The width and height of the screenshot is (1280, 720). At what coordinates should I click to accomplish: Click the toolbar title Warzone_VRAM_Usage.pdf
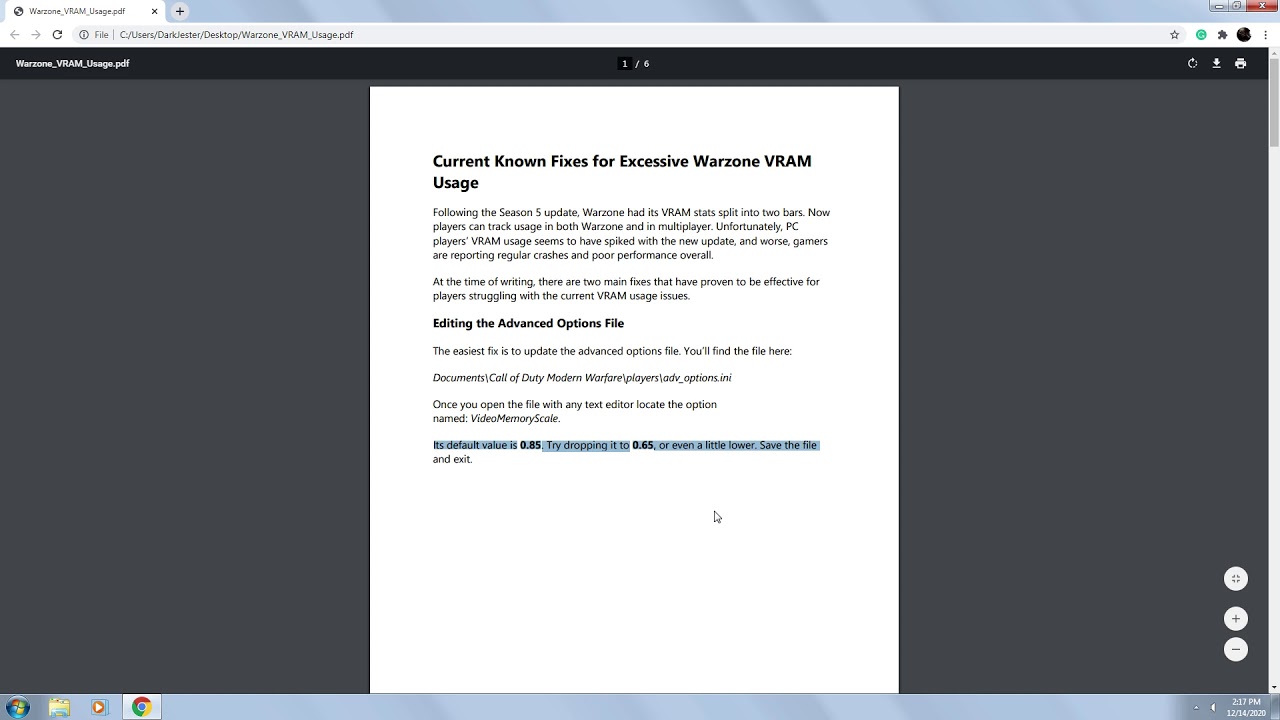tap(72, 63)
